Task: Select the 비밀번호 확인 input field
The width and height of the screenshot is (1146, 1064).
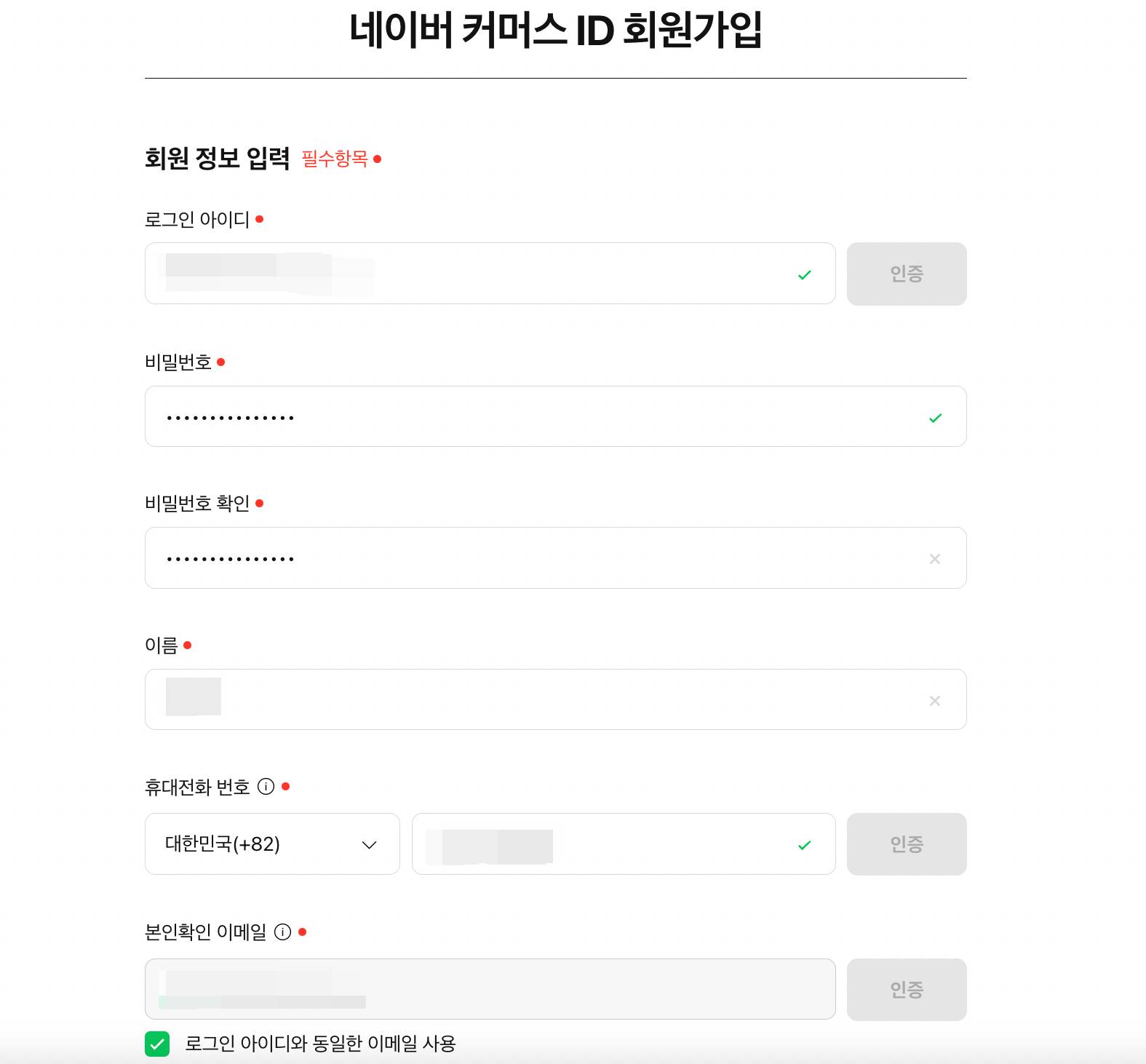Action: (x=509, y=559)
